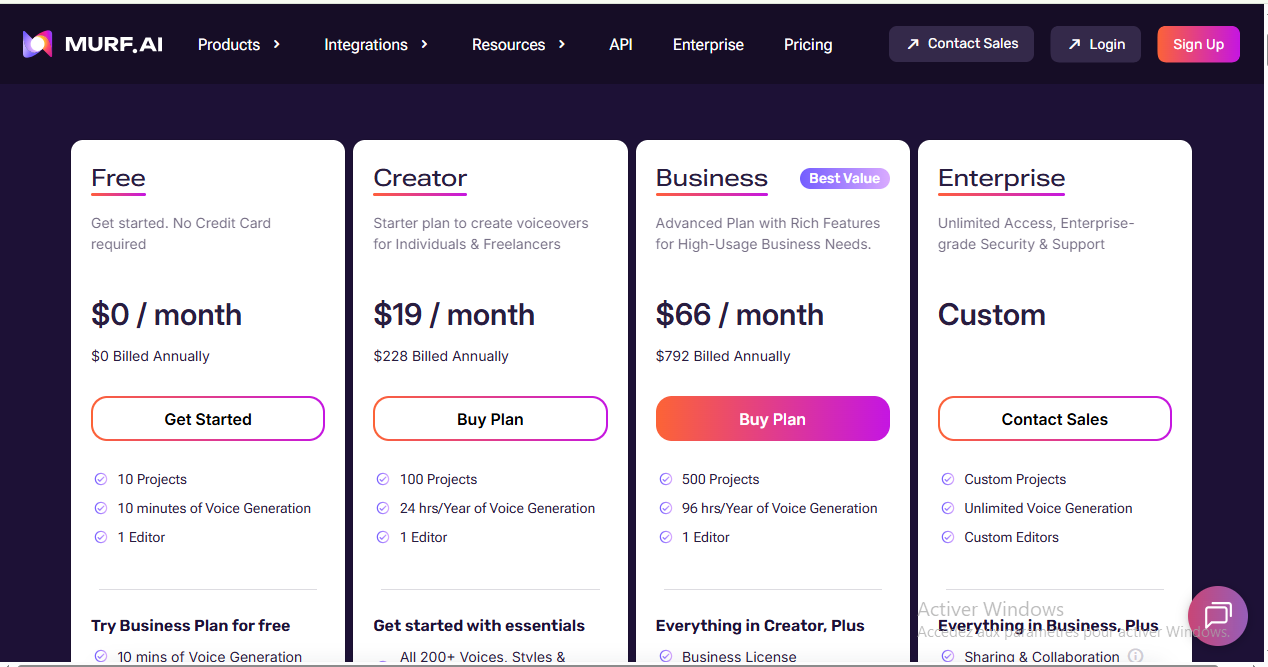Click checkmark beside 10 Projects in Free

click(101, 479)
